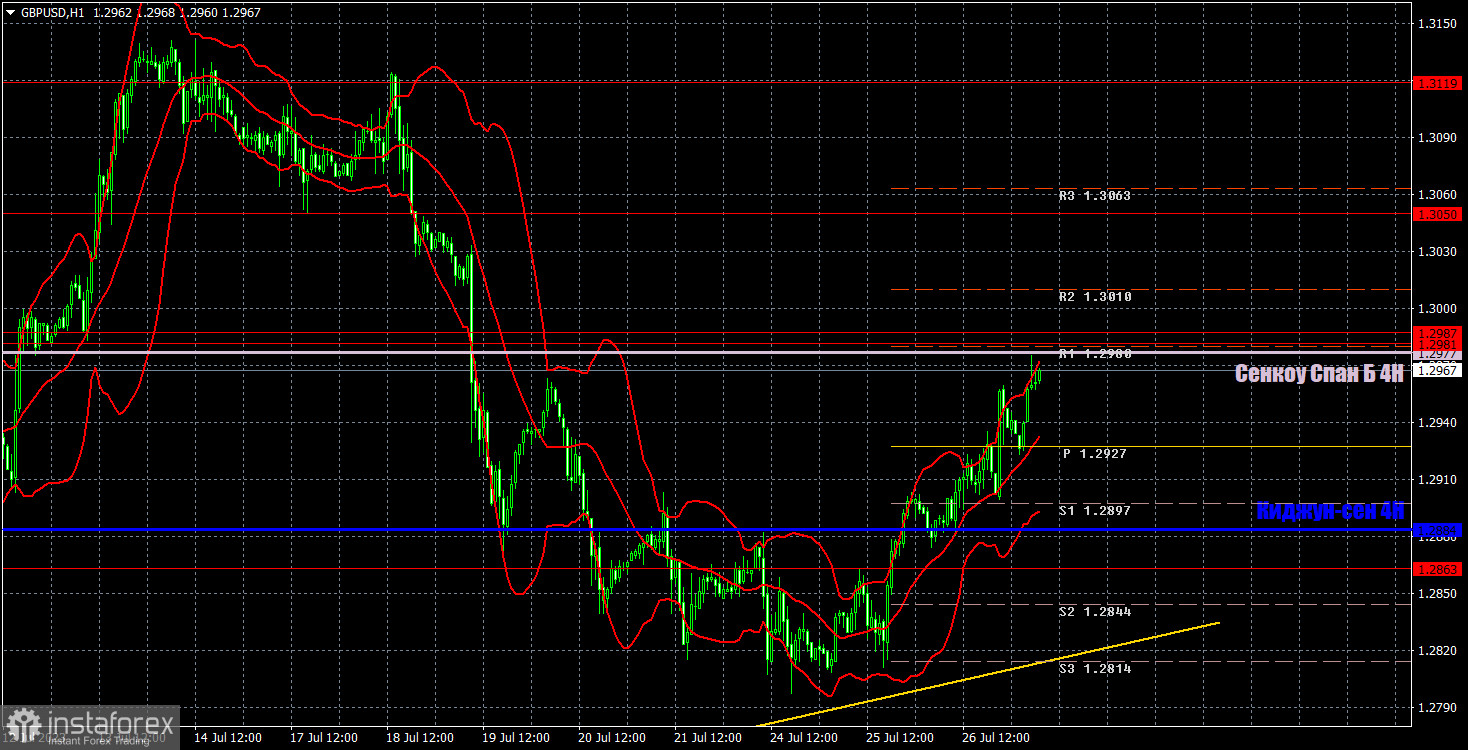This screenshot has height=750, width=1468.
Task: Click the 14 Jul 12:00 time label
Action: coord(226,738)
